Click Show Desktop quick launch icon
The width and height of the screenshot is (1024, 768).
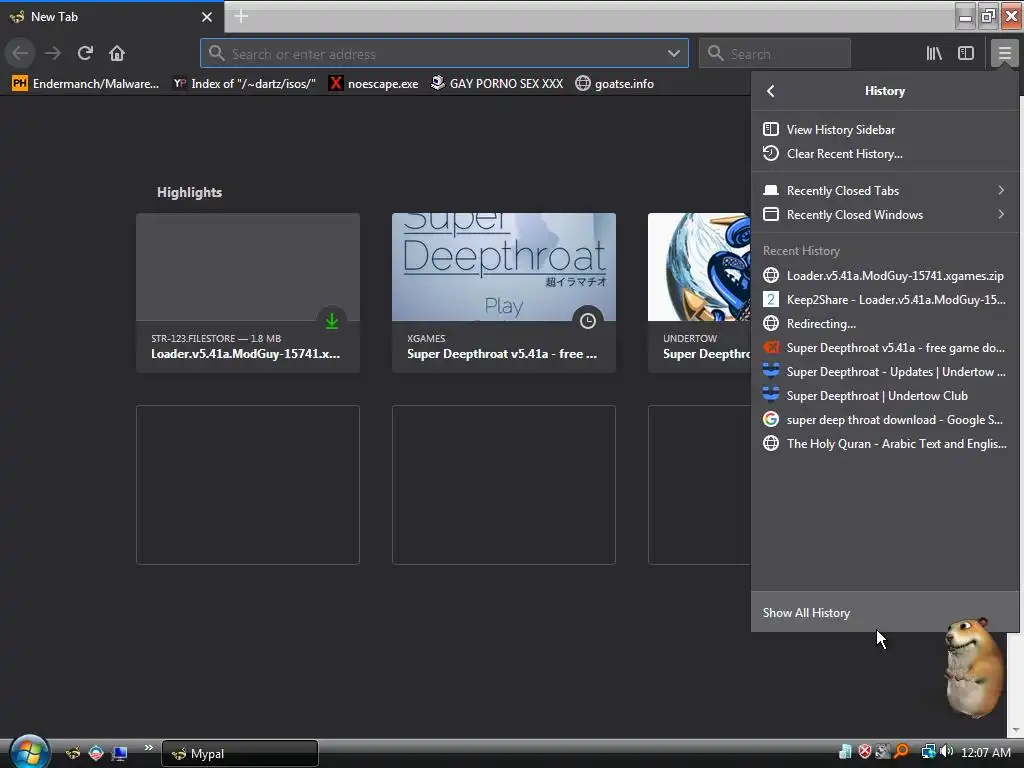tap(120, 754)
